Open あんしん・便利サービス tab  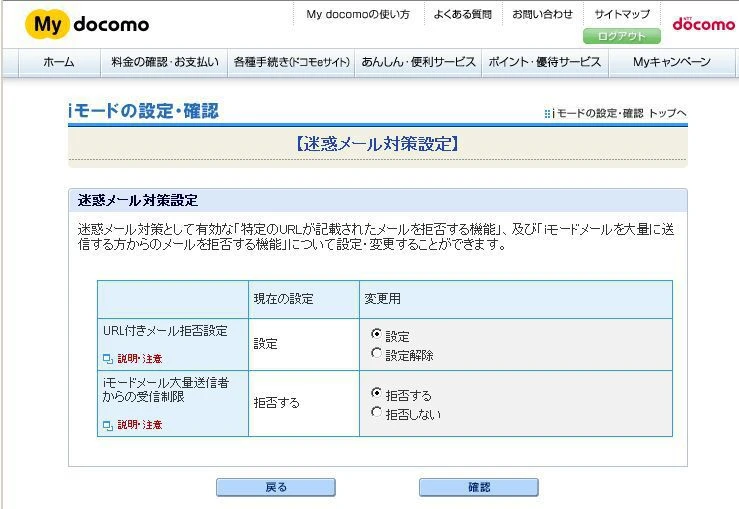point(419,62)
